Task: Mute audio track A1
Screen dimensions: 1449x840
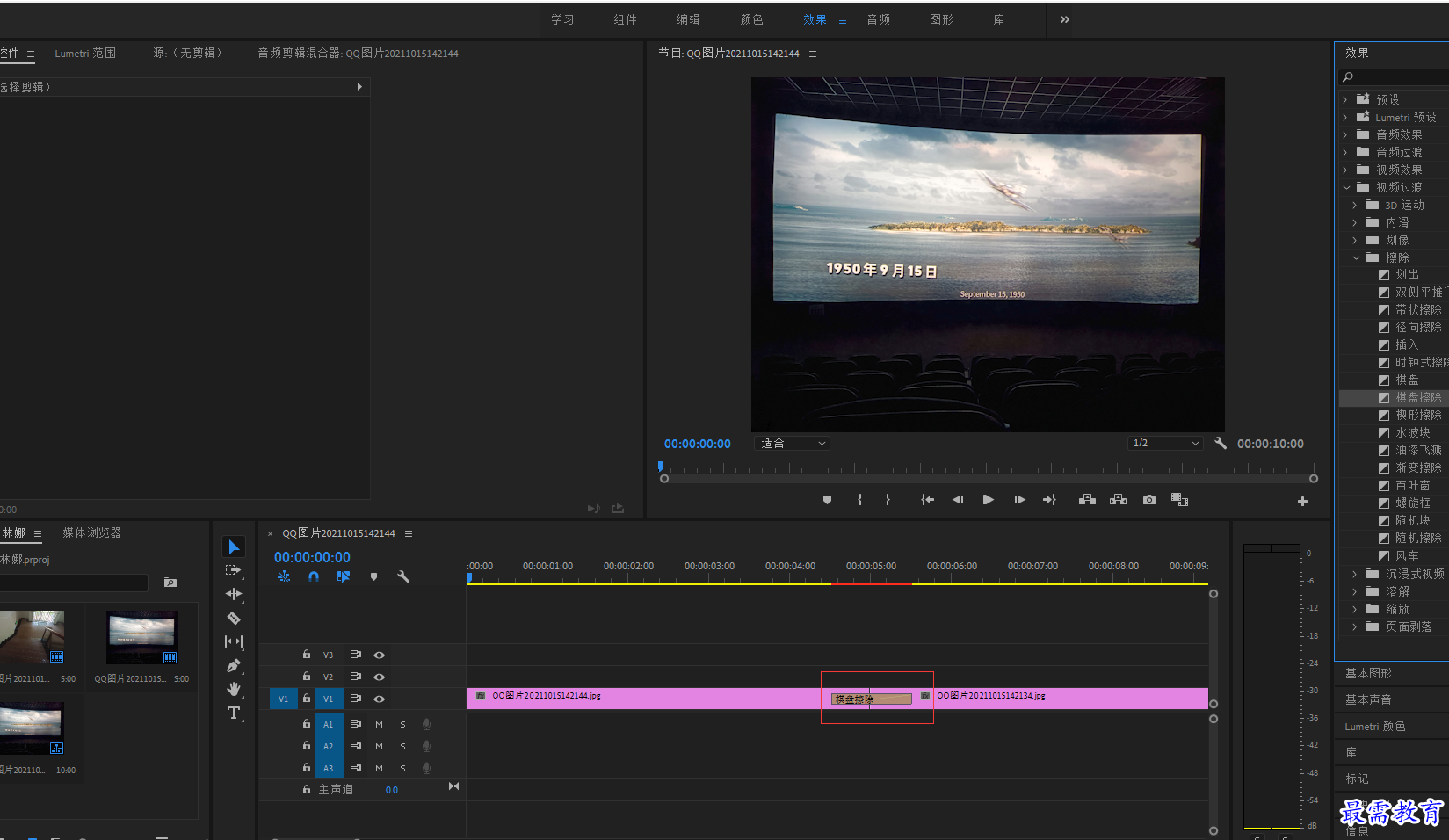Action: (x=379, y=724)
